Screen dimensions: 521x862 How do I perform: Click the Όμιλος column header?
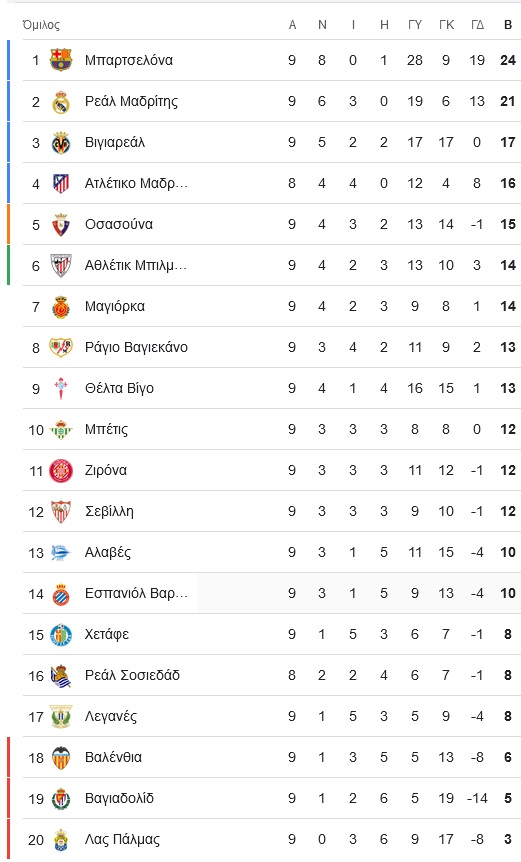(41, 25)
